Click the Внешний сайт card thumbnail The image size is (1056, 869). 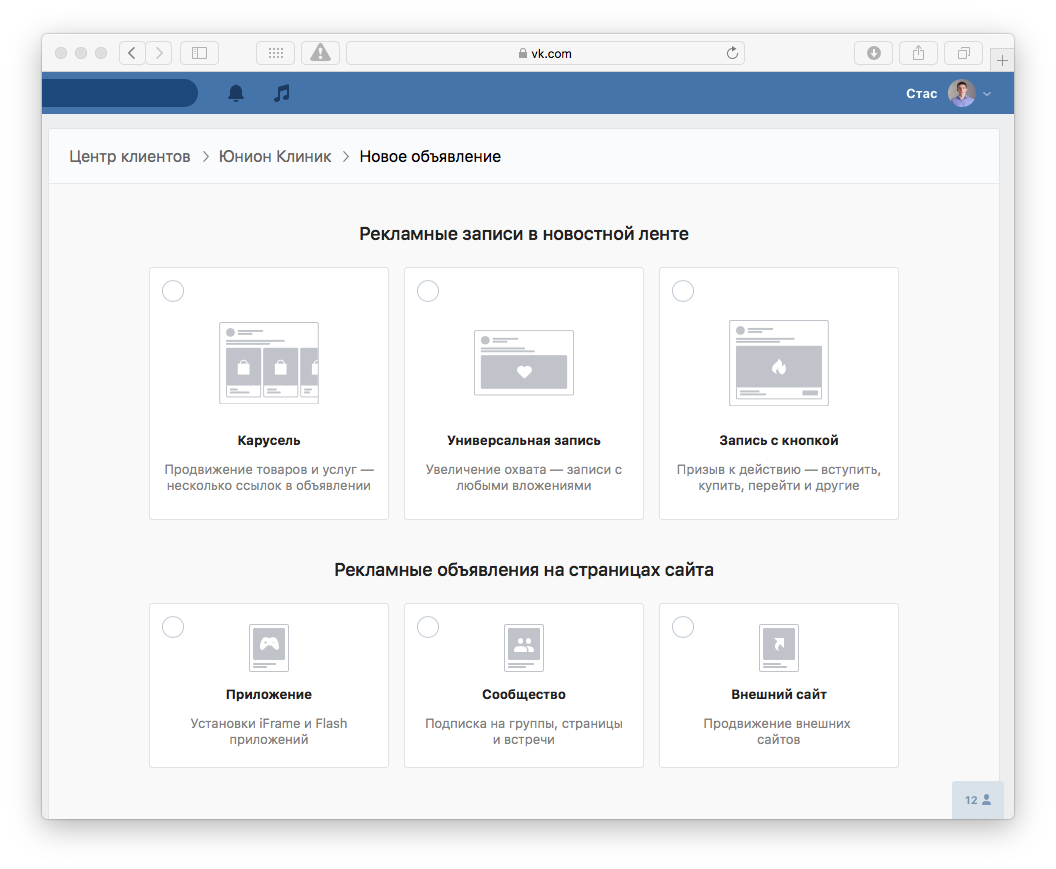tap(779, 648)
